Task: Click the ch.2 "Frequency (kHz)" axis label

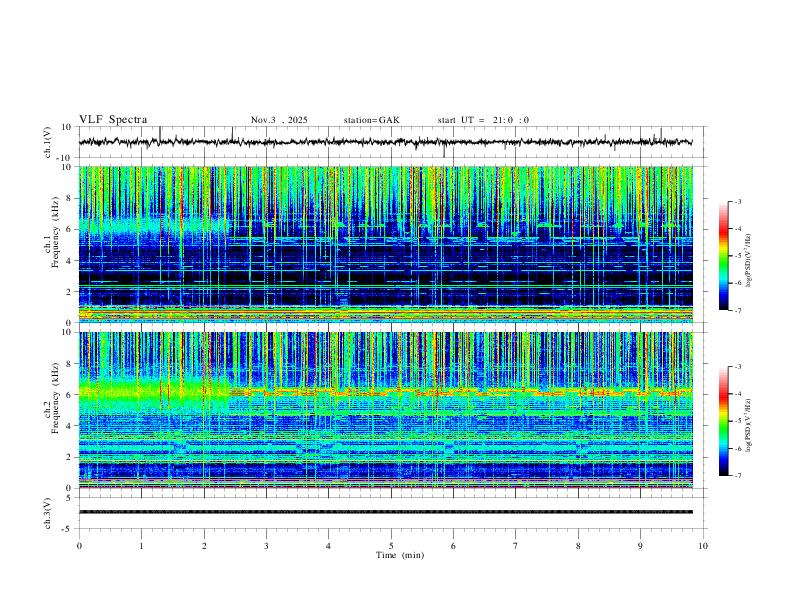Action: (x=56, y=398)
